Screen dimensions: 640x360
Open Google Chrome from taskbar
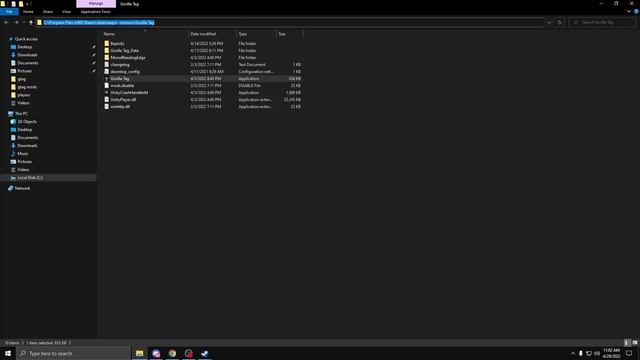click(x=172, y=353)
